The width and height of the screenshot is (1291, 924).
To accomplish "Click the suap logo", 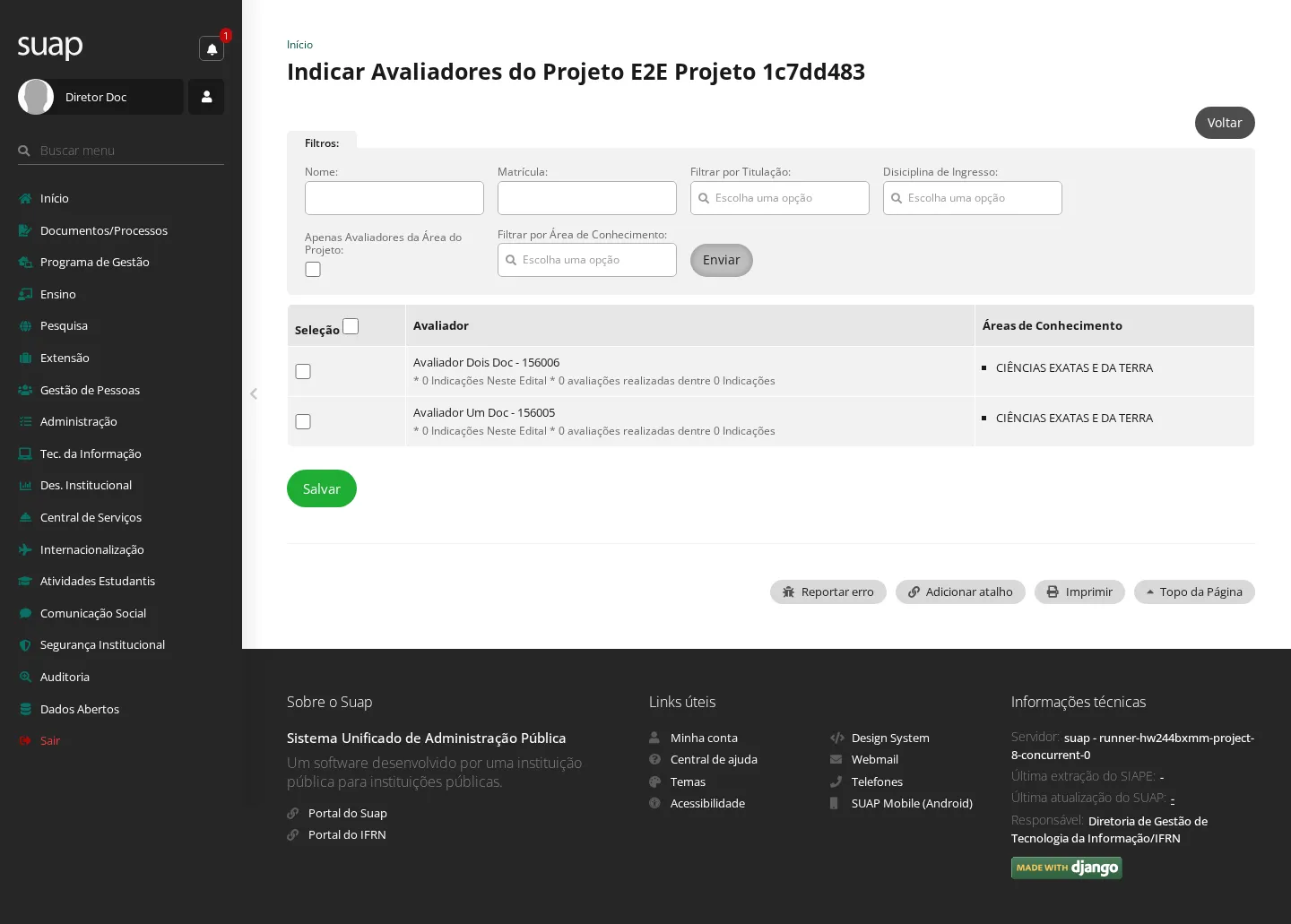I will click(50, 46).
